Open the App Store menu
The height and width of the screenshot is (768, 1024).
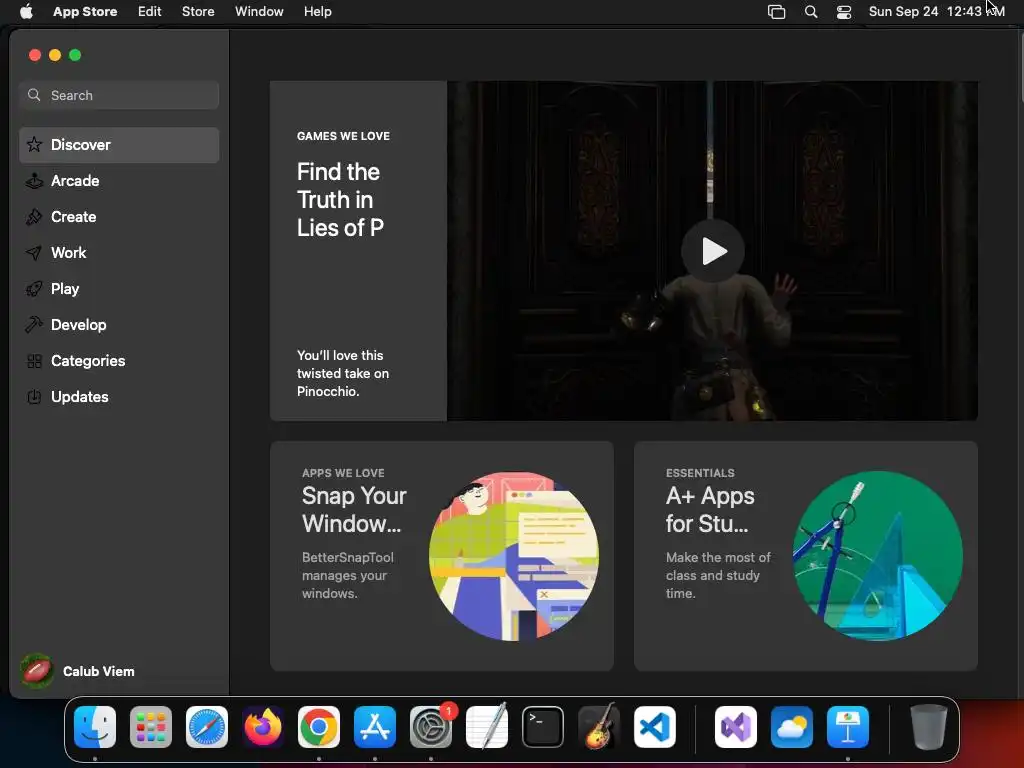pyautogui.click(x=85, y=11)
